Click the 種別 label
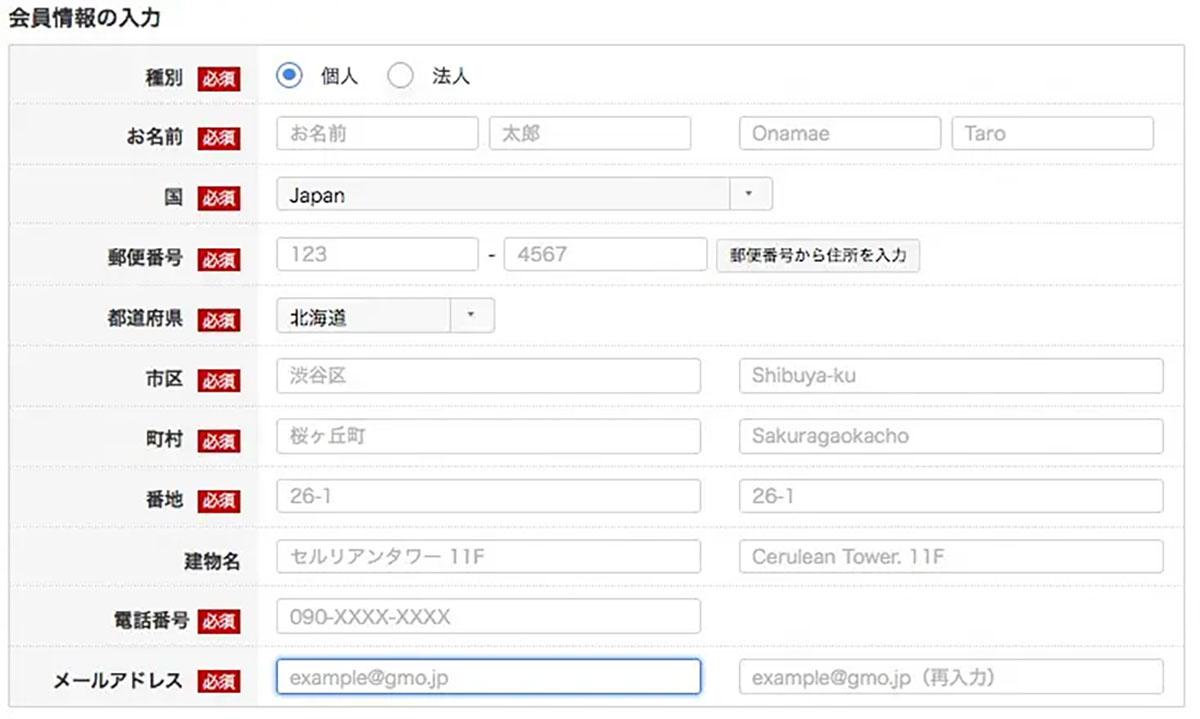1200x719 pixels. [x=164, y=78]
